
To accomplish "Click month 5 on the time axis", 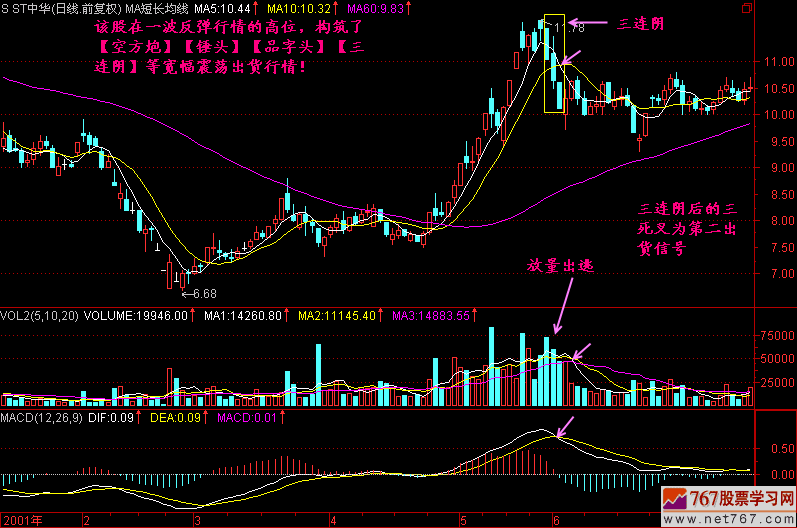I will 462,520.
